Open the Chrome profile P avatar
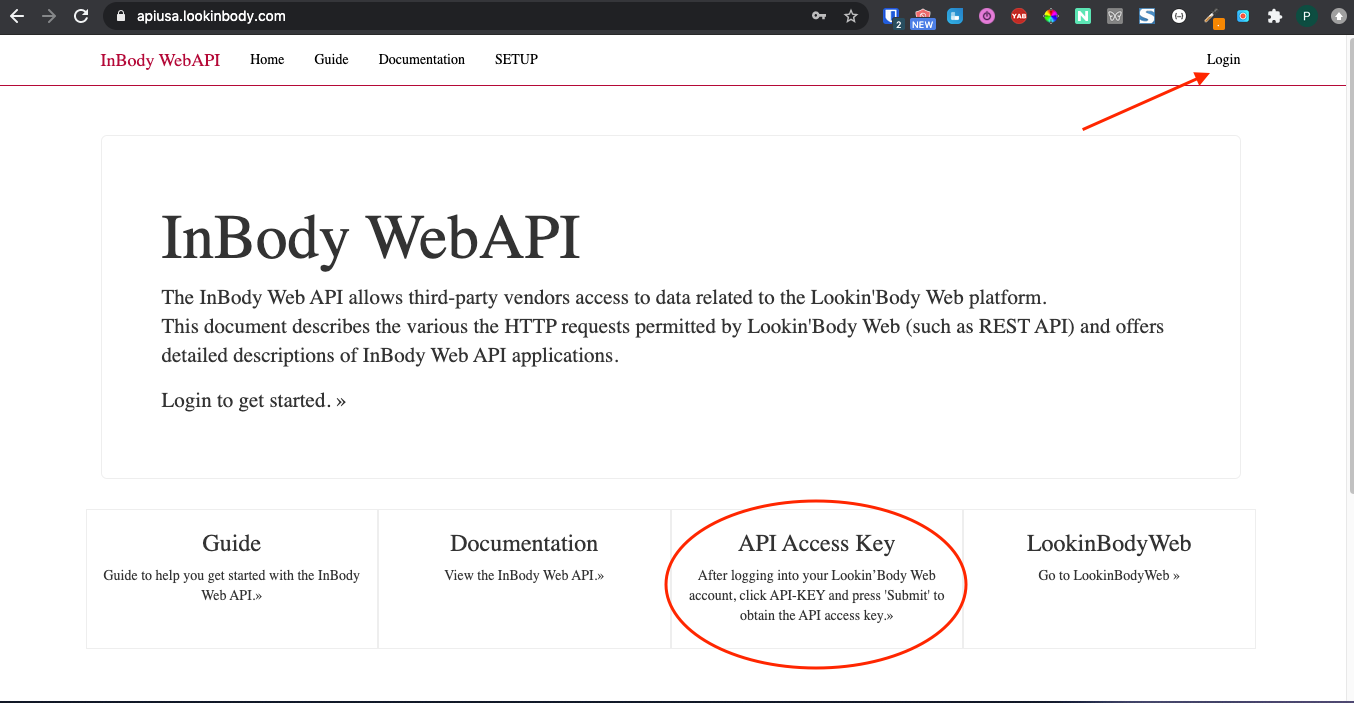Image resolution: width=1354 pixels, height=703 pixels. pyautogui.click(x=1306, y=16)
